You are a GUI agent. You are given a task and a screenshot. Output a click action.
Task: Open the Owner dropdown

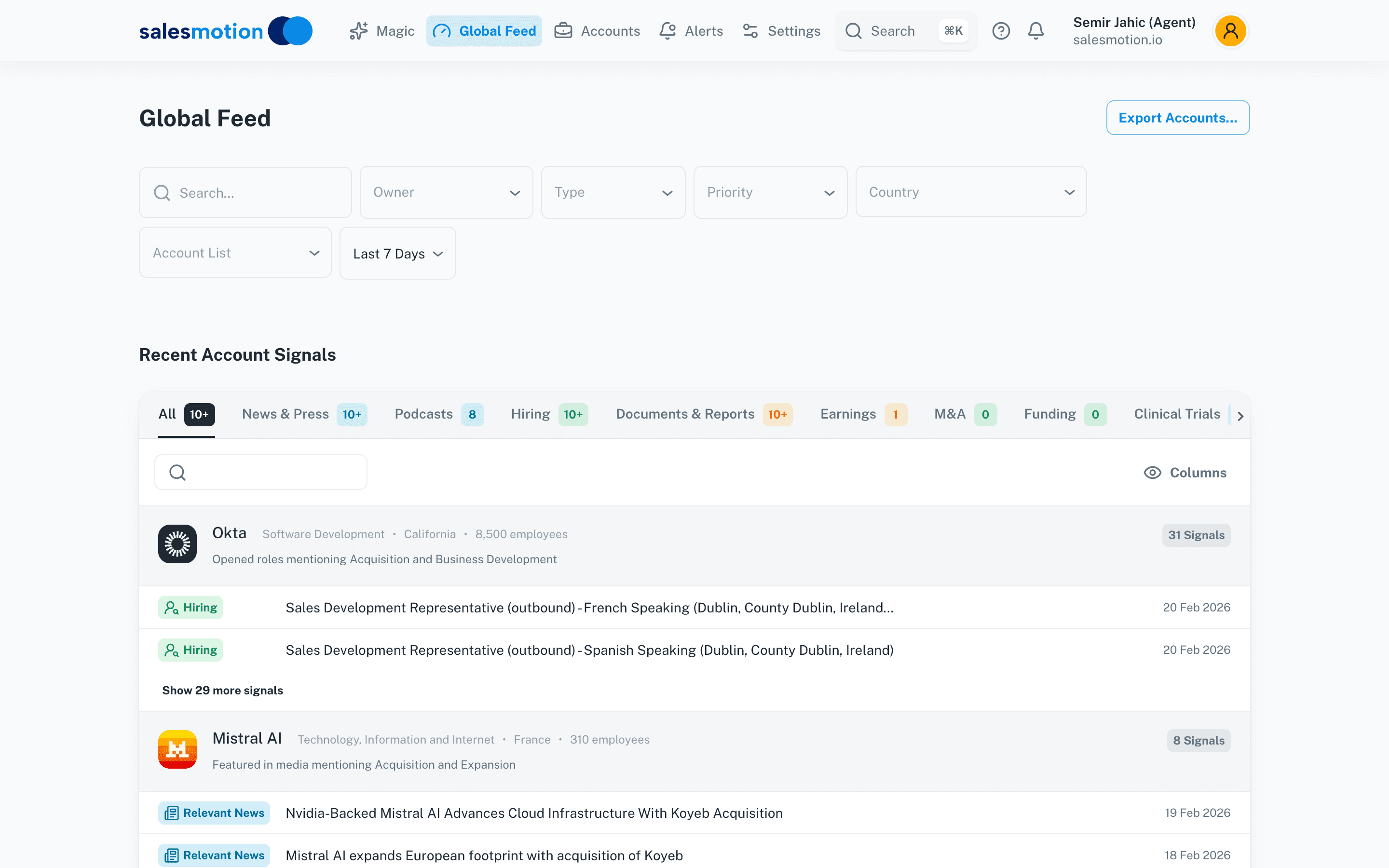pos(446,192)
